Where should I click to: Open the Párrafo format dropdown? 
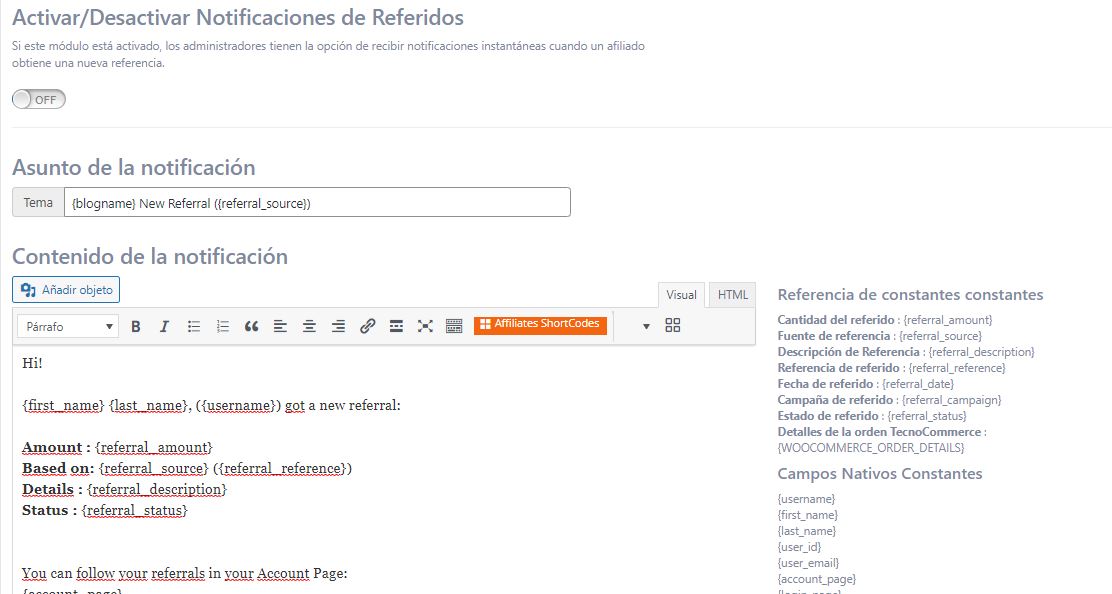(68, 326)
